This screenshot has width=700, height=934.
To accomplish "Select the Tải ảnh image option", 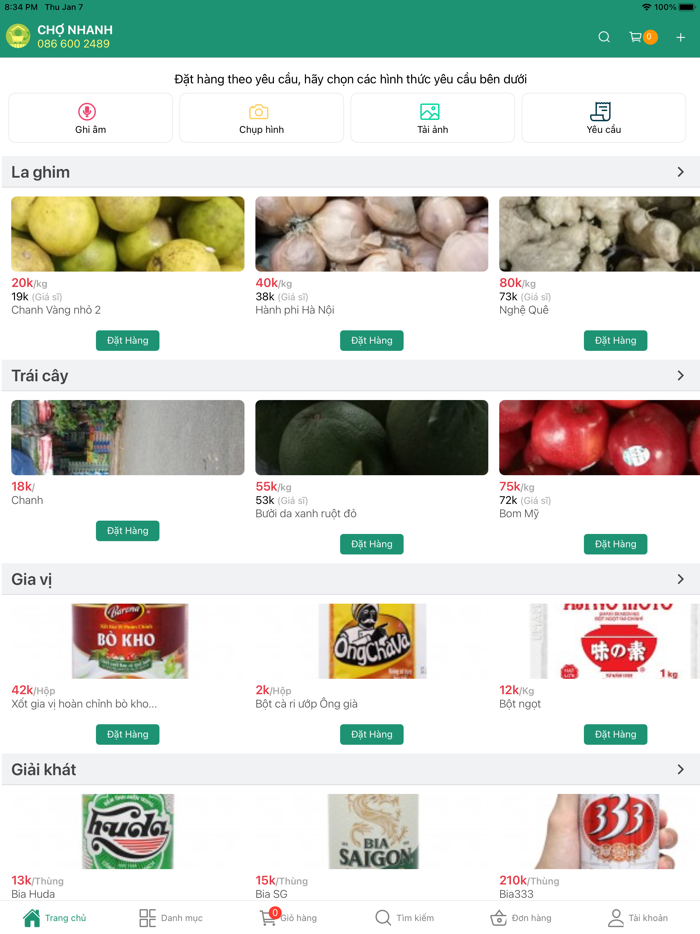I will coord(433,118).
